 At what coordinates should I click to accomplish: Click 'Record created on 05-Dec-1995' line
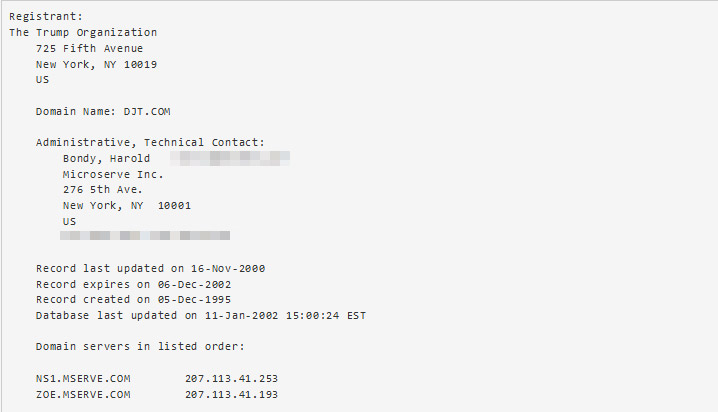pyautogui.click(x=133, y=299)
